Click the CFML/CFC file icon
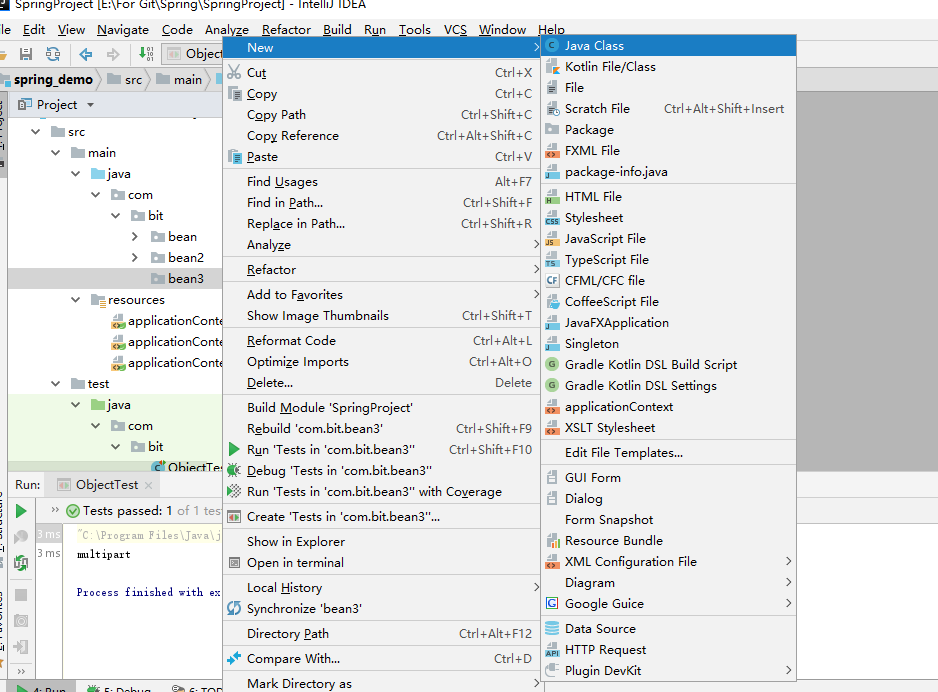The height and width of the screenshot is (692, 938). [552, 281]
